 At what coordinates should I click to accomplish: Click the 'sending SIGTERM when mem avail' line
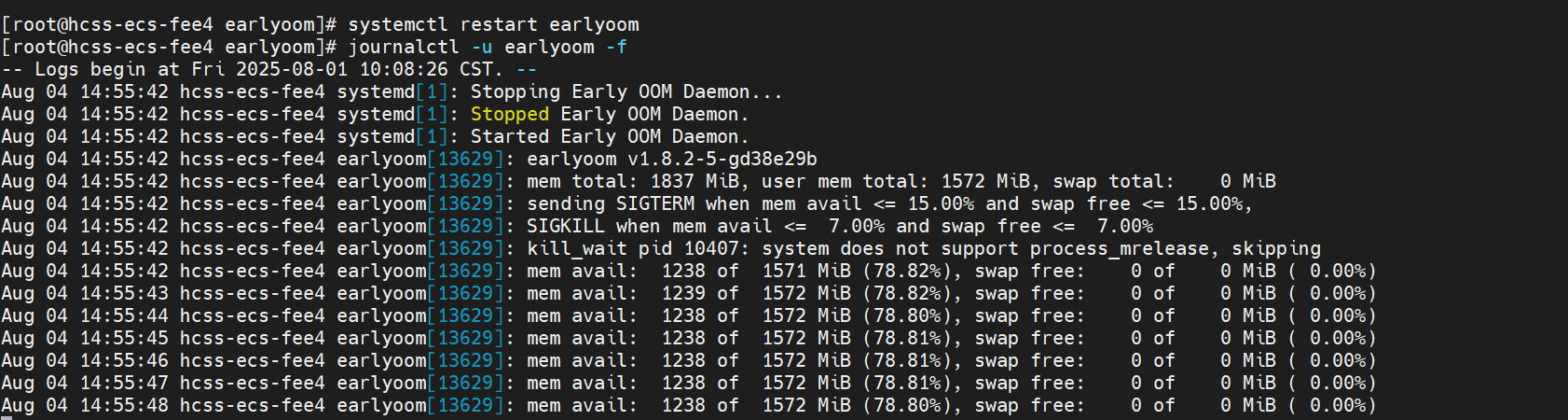[x=890, y=203]
